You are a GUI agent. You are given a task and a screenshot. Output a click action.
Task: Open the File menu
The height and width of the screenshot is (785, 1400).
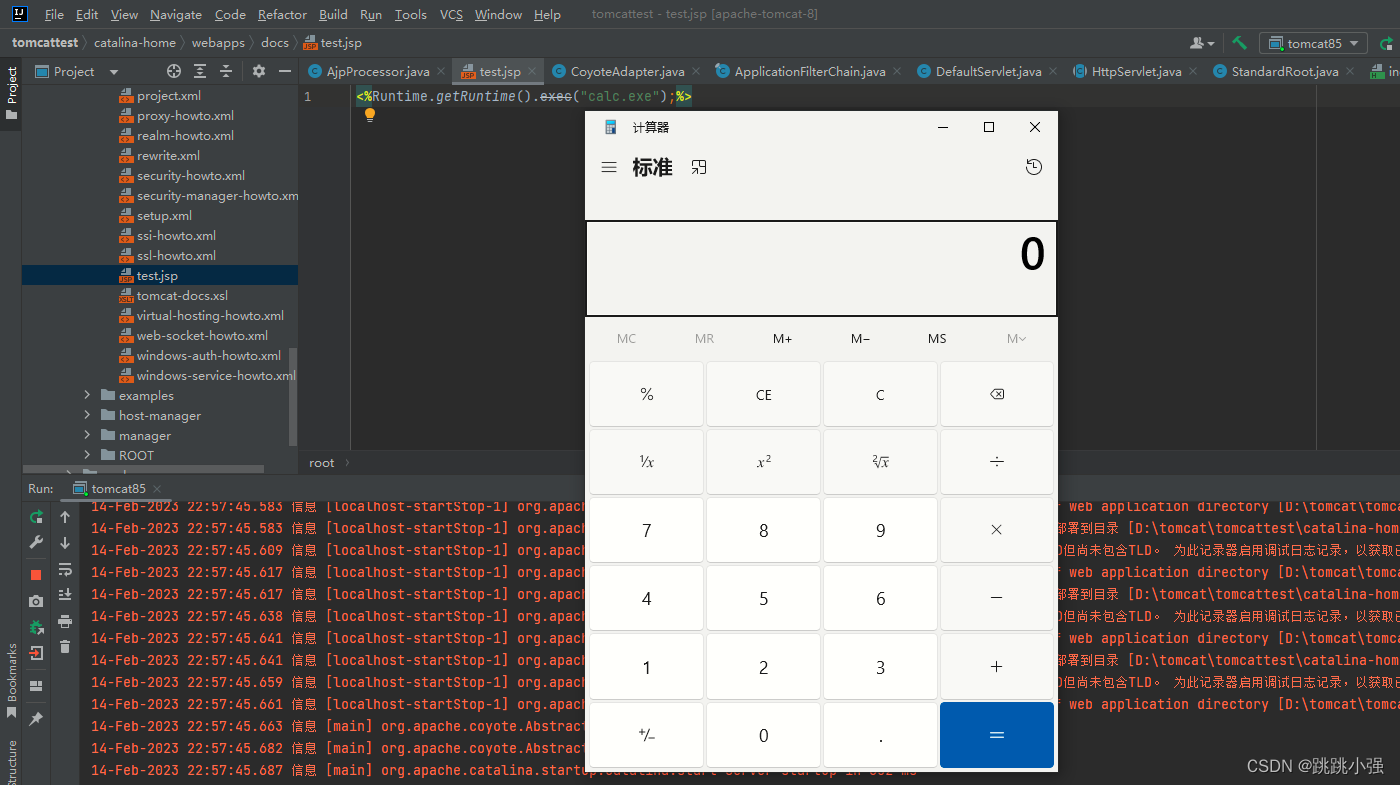coord(54,15)
